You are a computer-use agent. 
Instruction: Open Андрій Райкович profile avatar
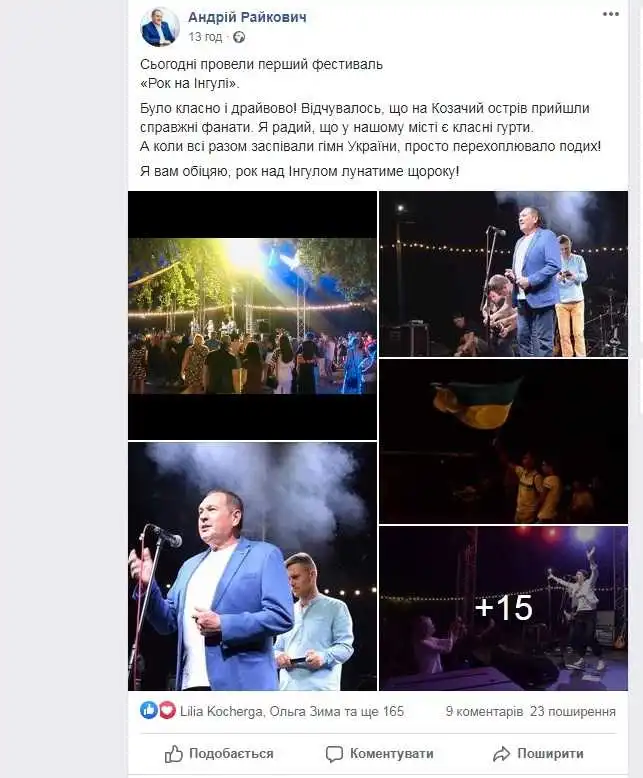pyautogui.click(x=159, y=26)
